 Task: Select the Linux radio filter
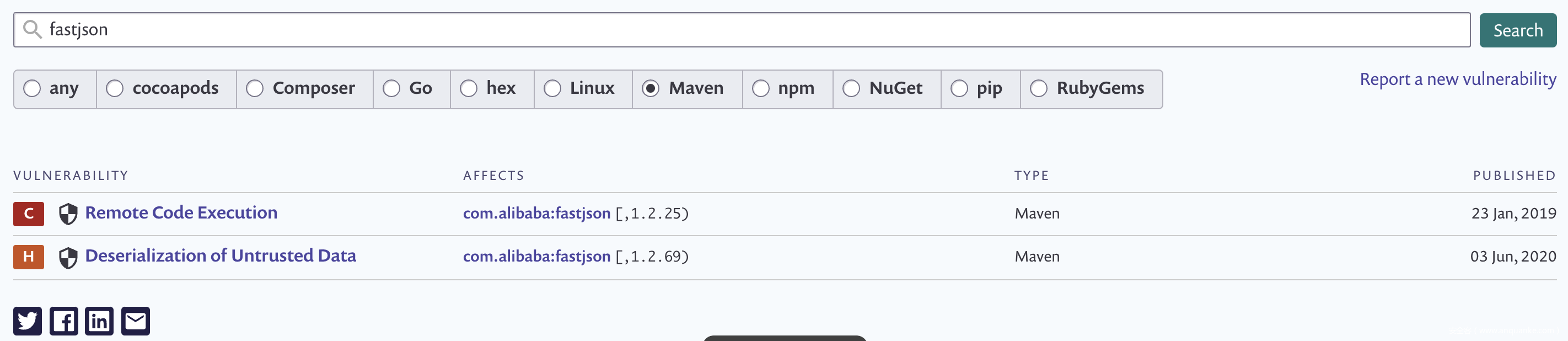(552, 89)
